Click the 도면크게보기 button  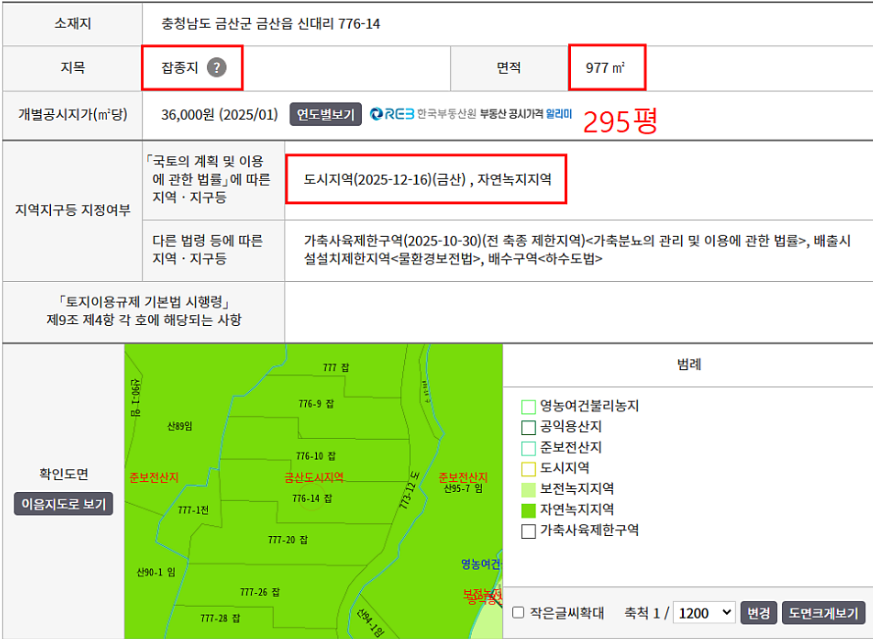(x=821, y=612)
